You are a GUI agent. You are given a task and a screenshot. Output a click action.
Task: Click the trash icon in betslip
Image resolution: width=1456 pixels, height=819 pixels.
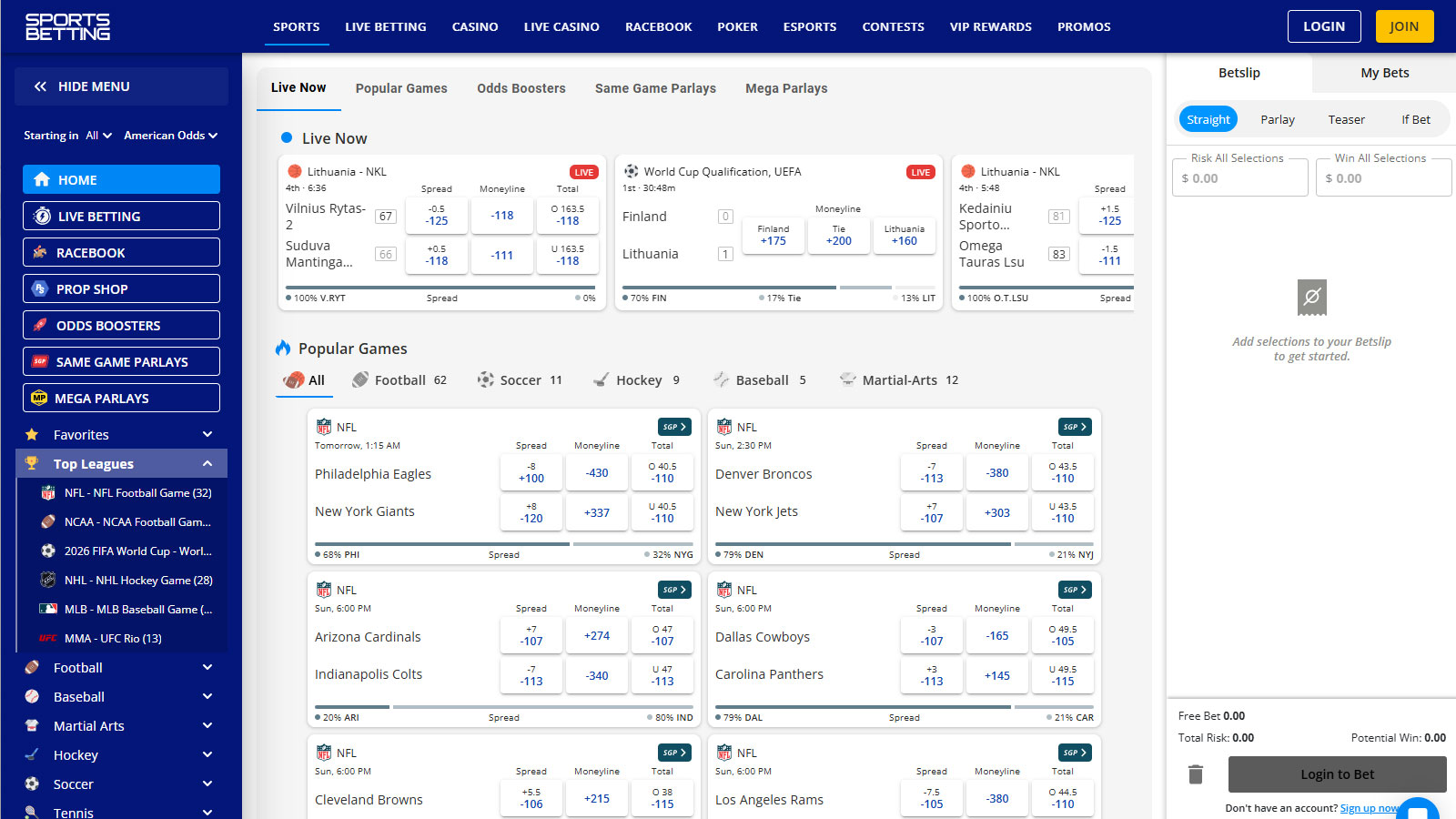tap(1196, 774)
